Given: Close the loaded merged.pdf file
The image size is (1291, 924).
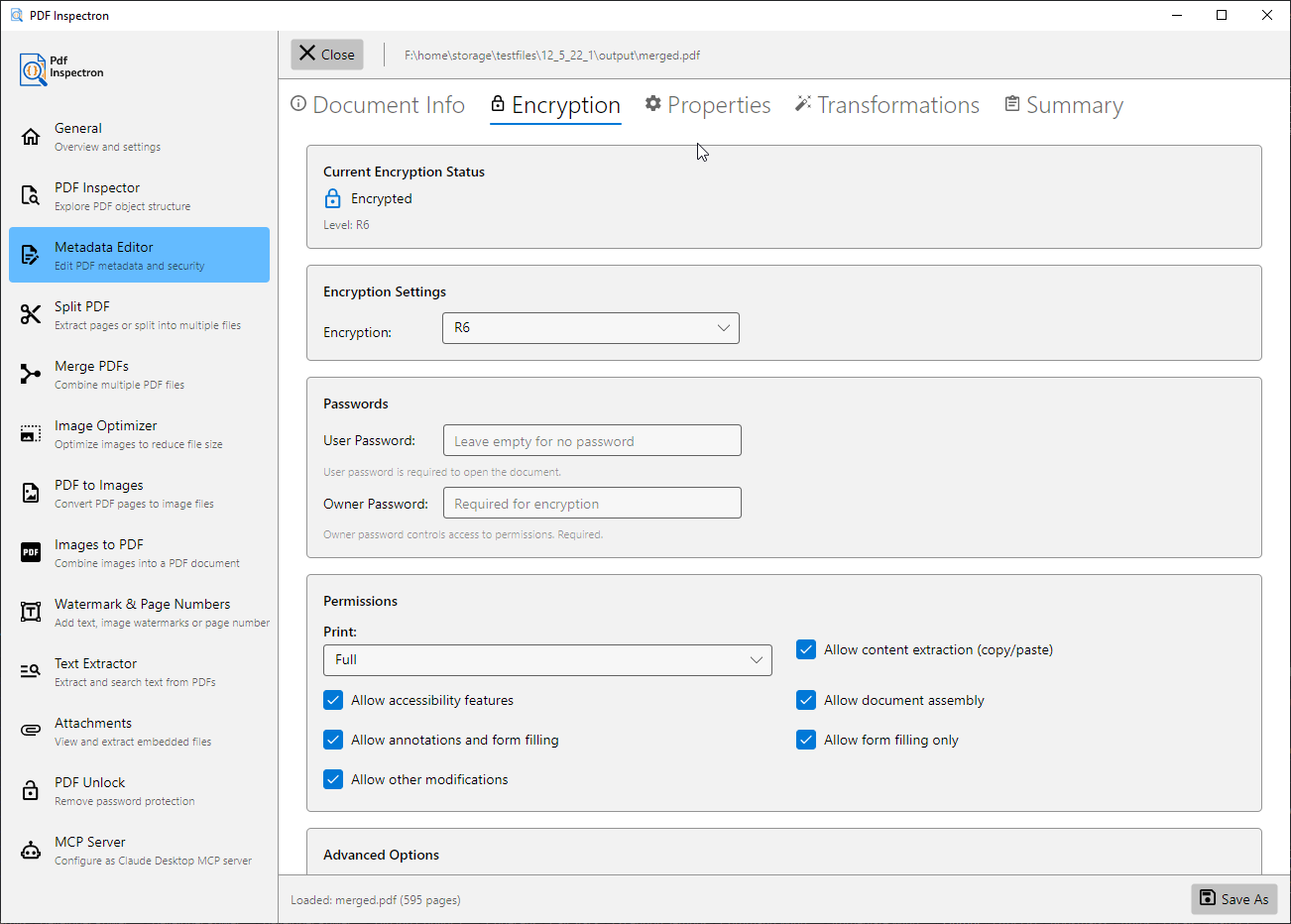Looking at the screenshot, I should coord(327,55).
